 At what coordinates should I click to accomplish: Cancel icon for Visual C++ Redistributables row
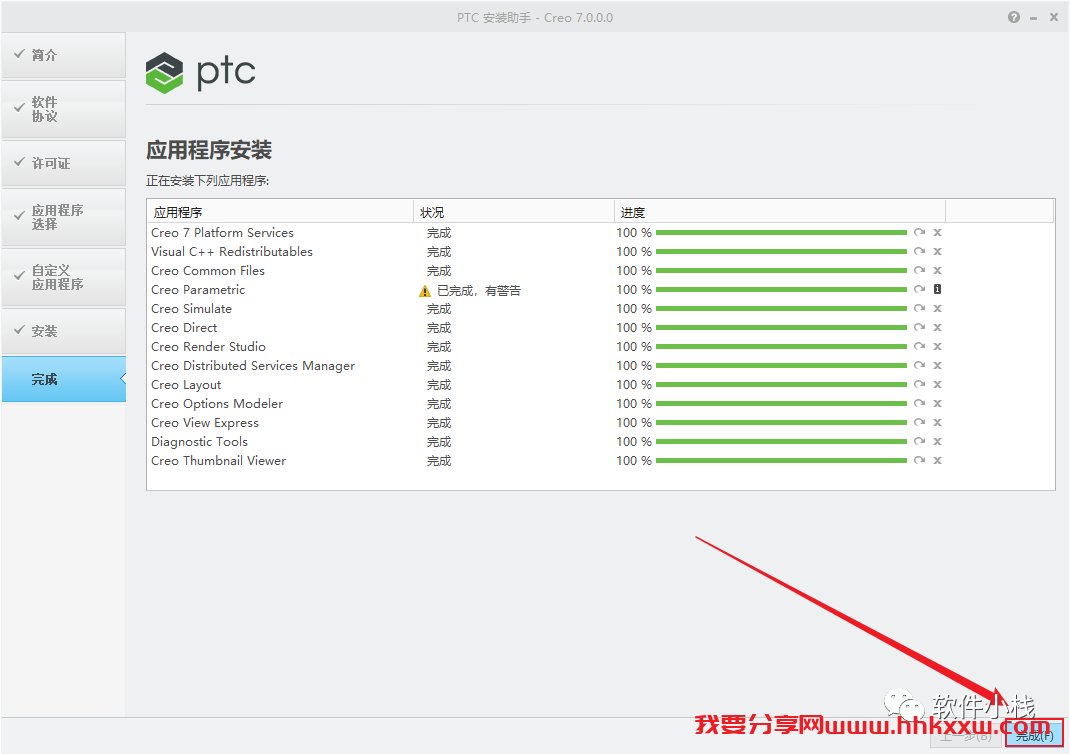coord(938,251)
